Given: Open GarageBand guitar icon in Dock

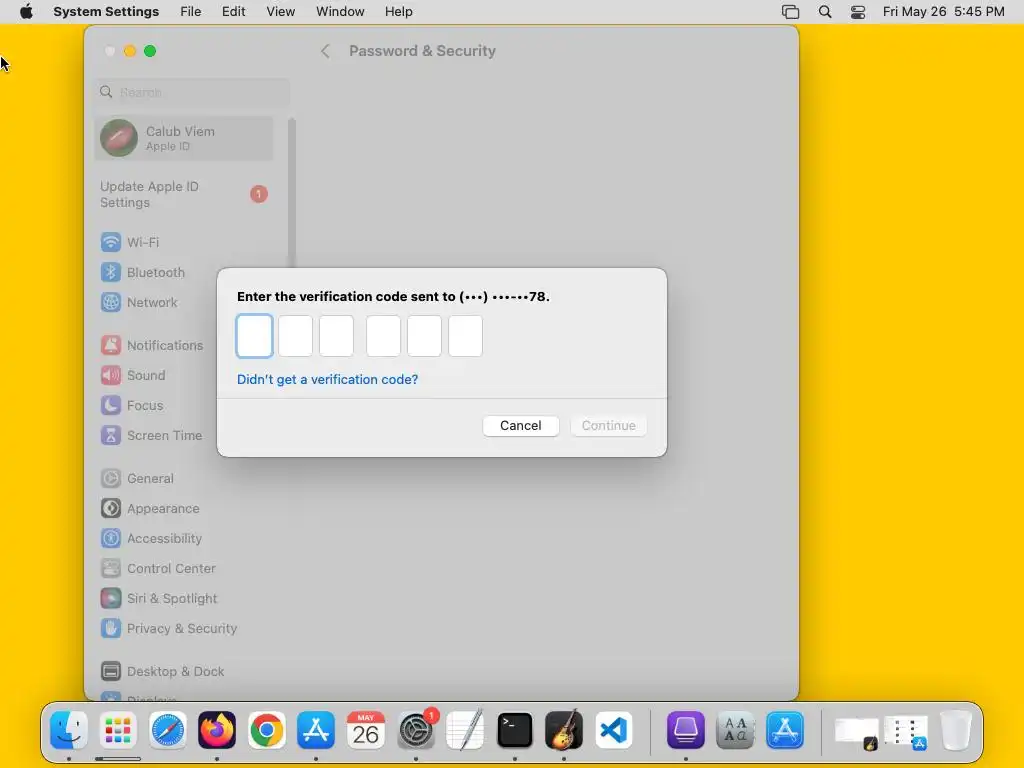Looking at the screenshot, I should [564, 730].
